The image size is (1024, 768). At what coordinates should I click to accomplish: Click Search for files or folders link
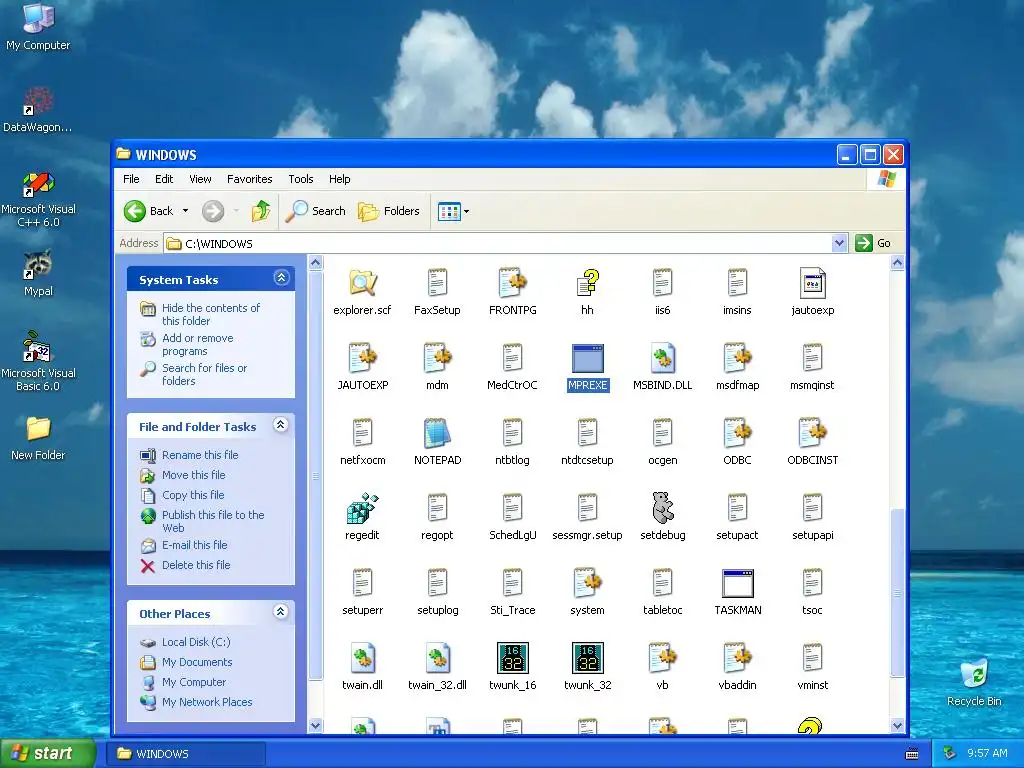pyautogui.click(x=204, y=374)
